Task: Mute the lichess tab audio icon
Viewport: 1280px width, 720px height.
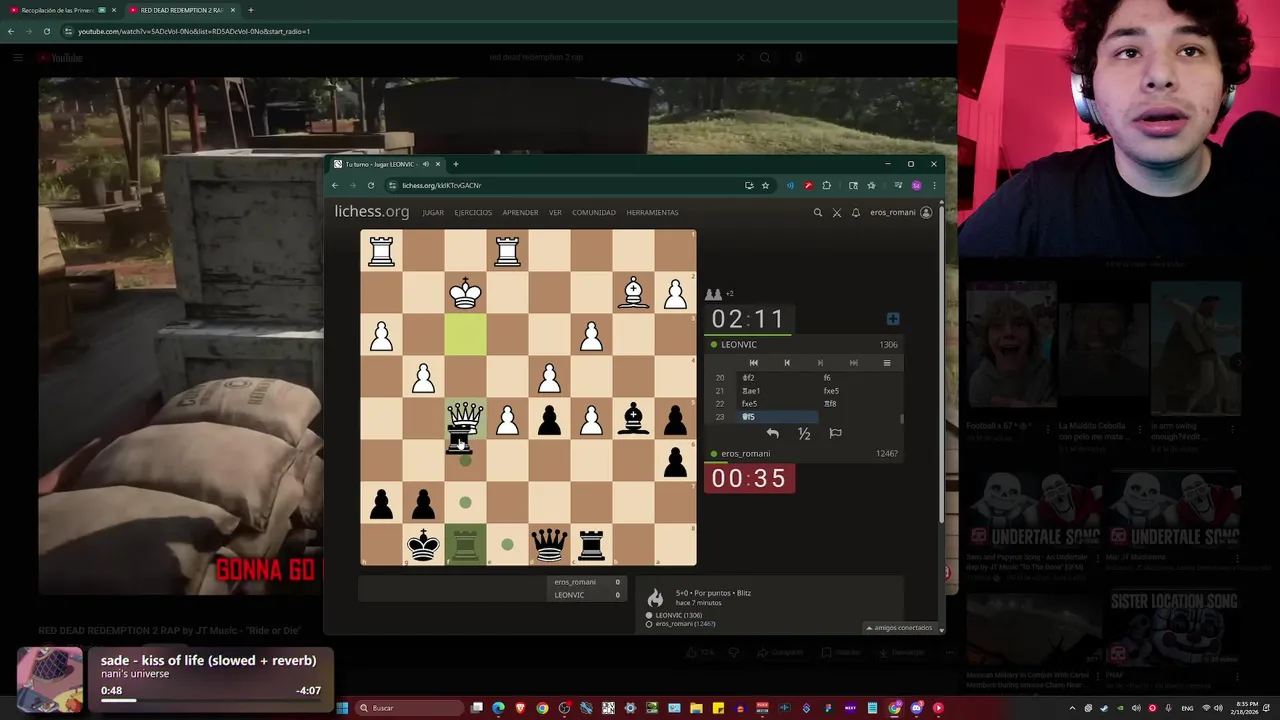Action: 426,164
